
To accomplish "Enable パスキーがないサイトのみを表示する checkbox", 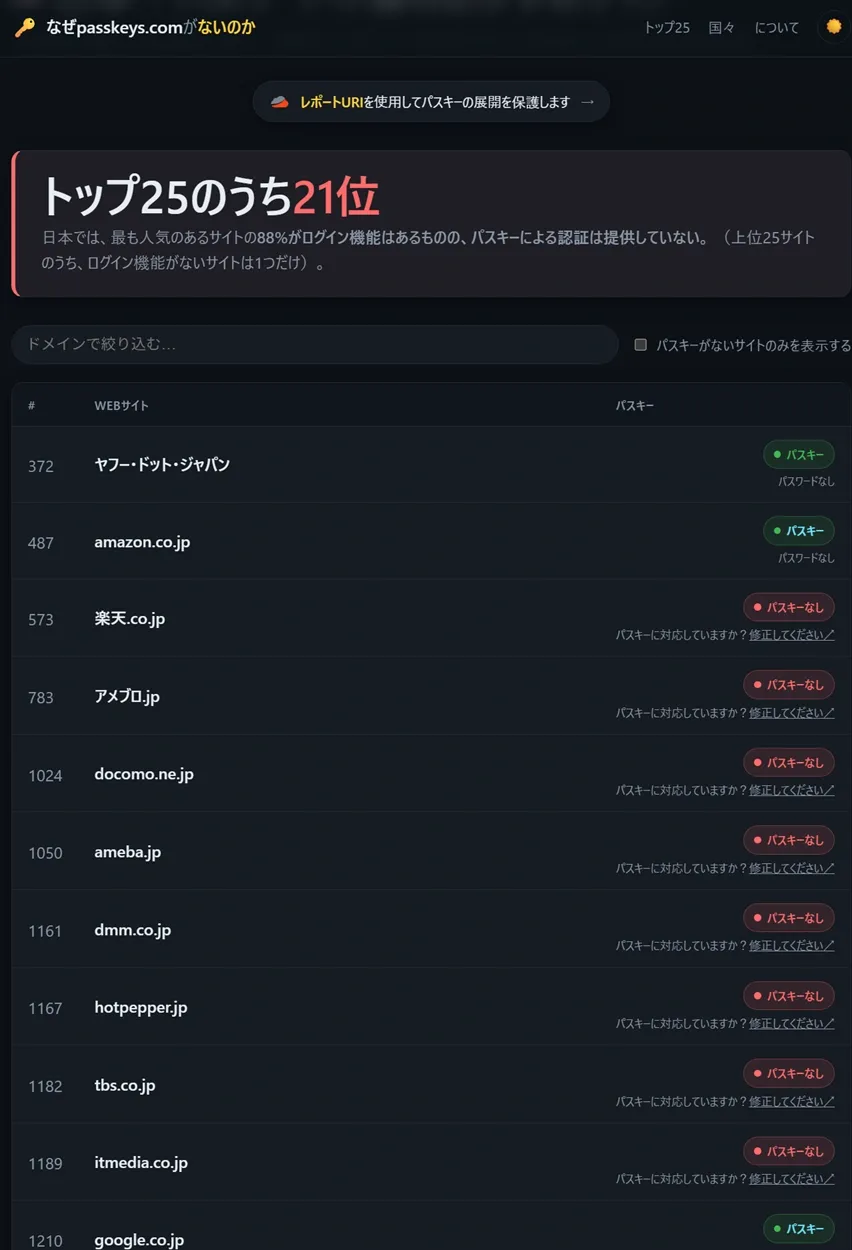I will 641,345.
